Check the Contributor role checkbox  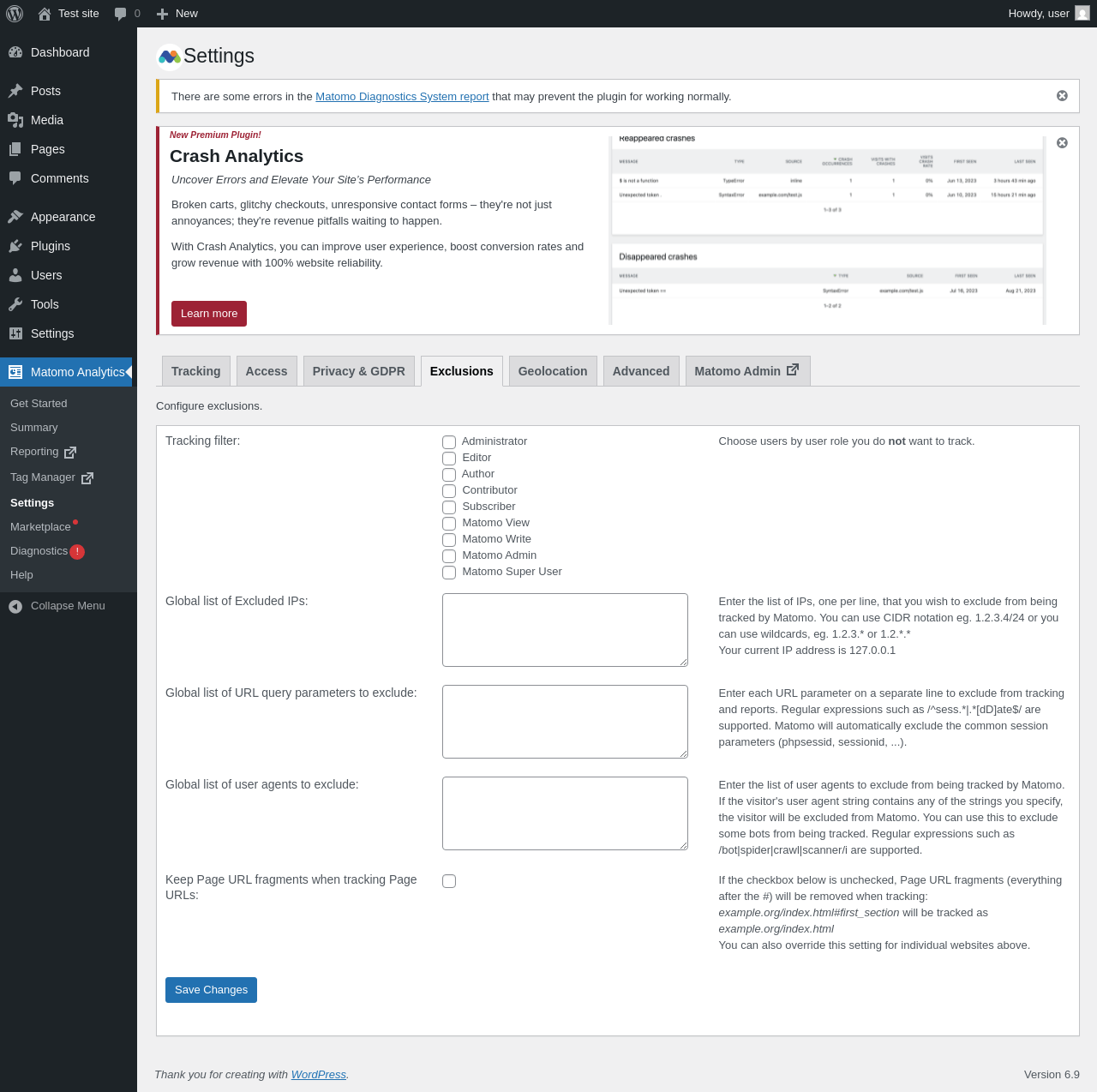pyautogui.click(x=449, y=491)
